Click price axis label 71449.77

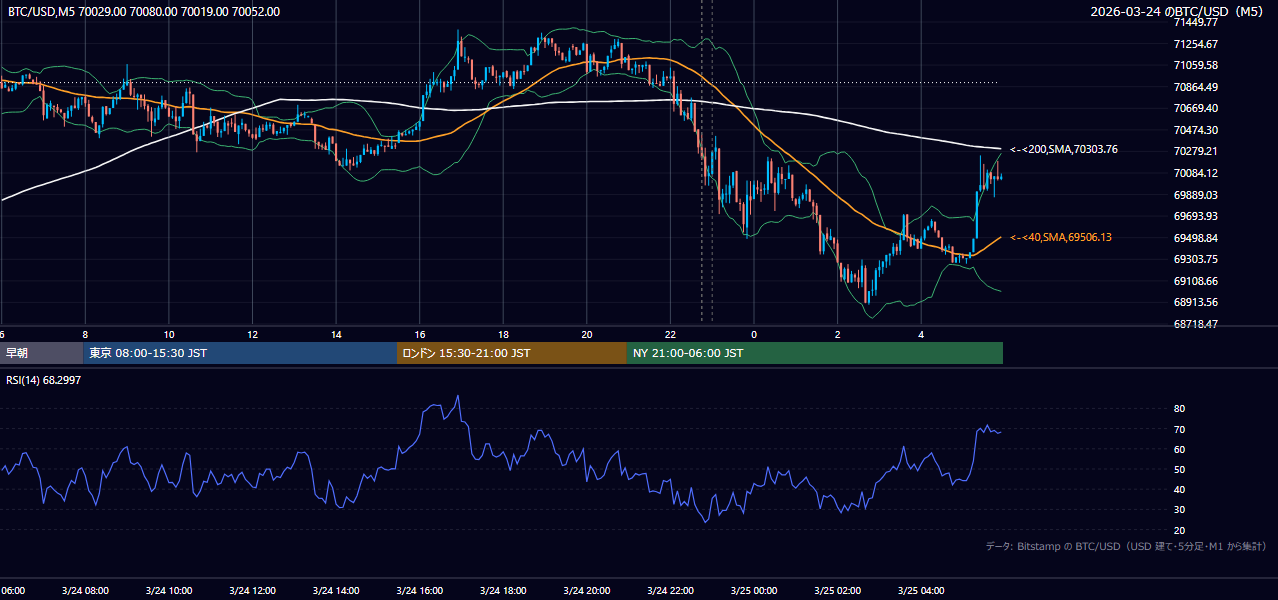tap(1195, 22)
